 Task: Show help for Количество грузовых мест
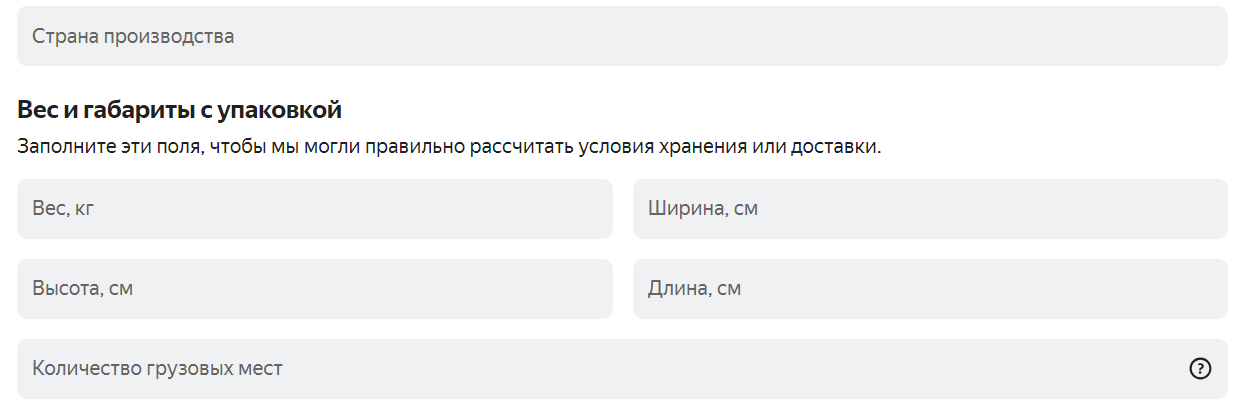tap(1199, 369)
